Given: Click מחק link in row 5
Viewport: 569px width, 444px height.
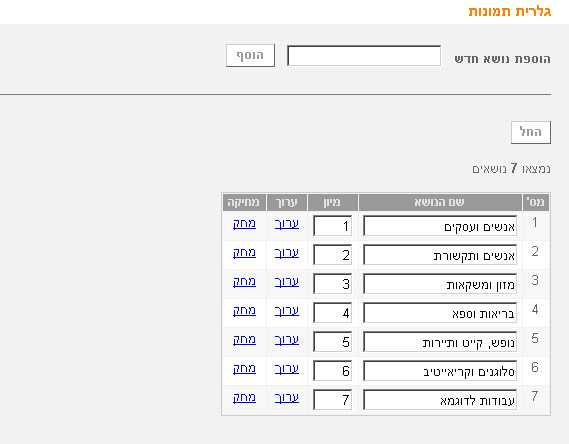Looking at the screenshot, I should [244, 340].
